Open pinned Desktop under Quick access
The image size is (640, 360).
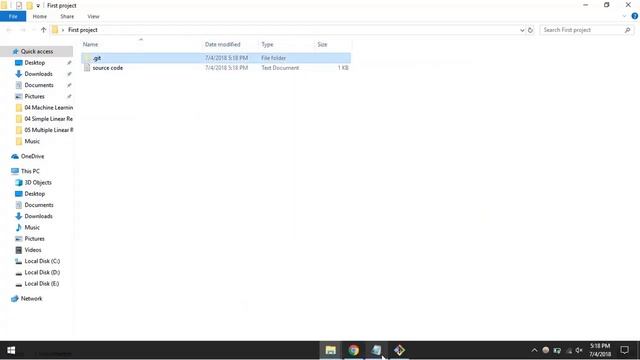[35, 63]
